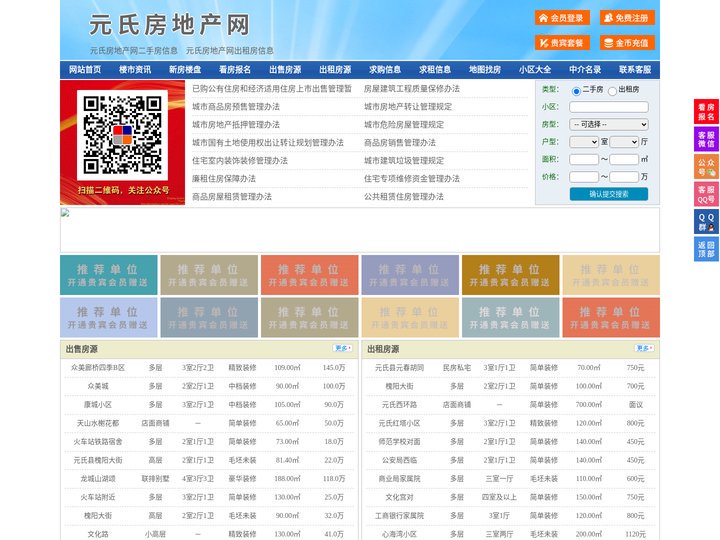Open 求购信息 navigation item

coord(385,70)
